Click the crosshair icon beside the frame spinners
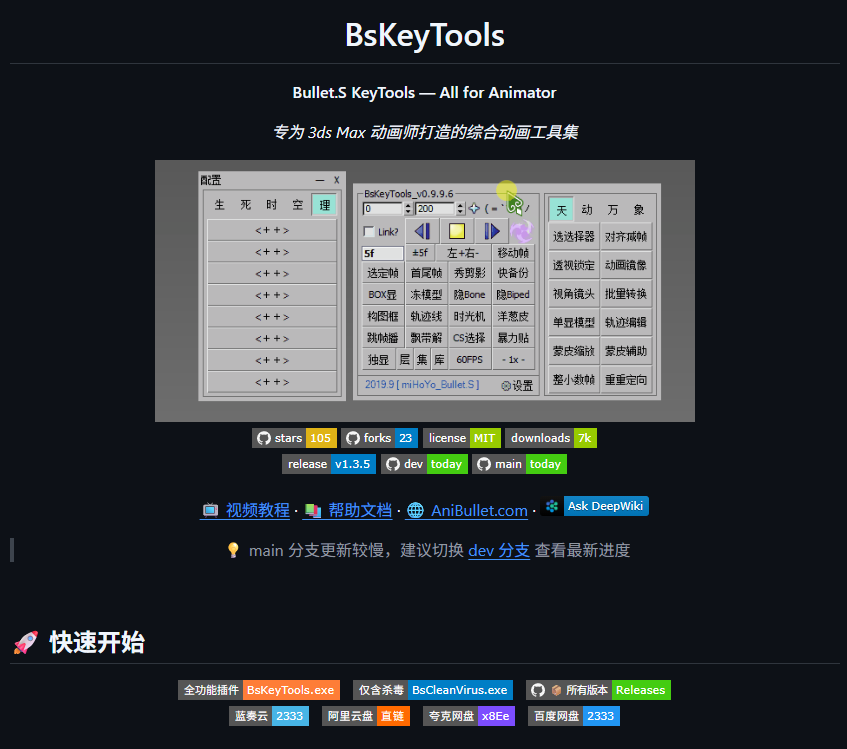The height and width of the screenshot is (749, 847). pos(474,209)
